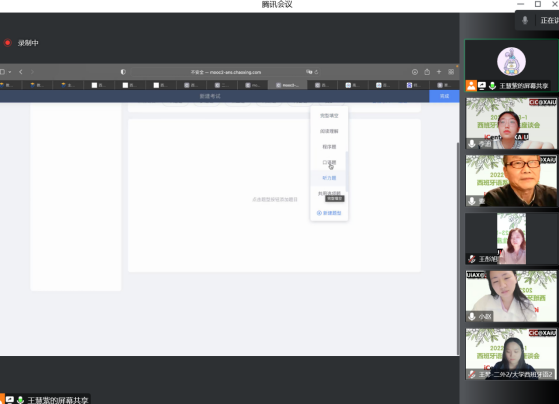Choose 阅读理解 from the question type menu
This screenshot has width=559, height=404.
329,131
